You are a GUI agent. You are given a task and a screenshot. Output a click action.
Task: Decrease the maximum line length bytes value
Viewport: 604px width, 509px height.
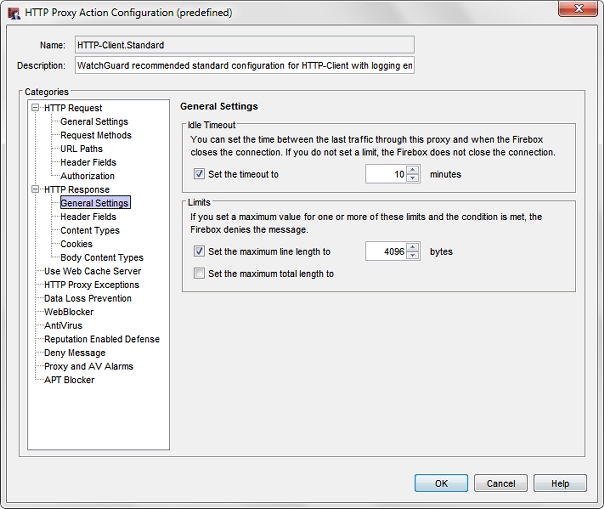[x=413, y=257]
